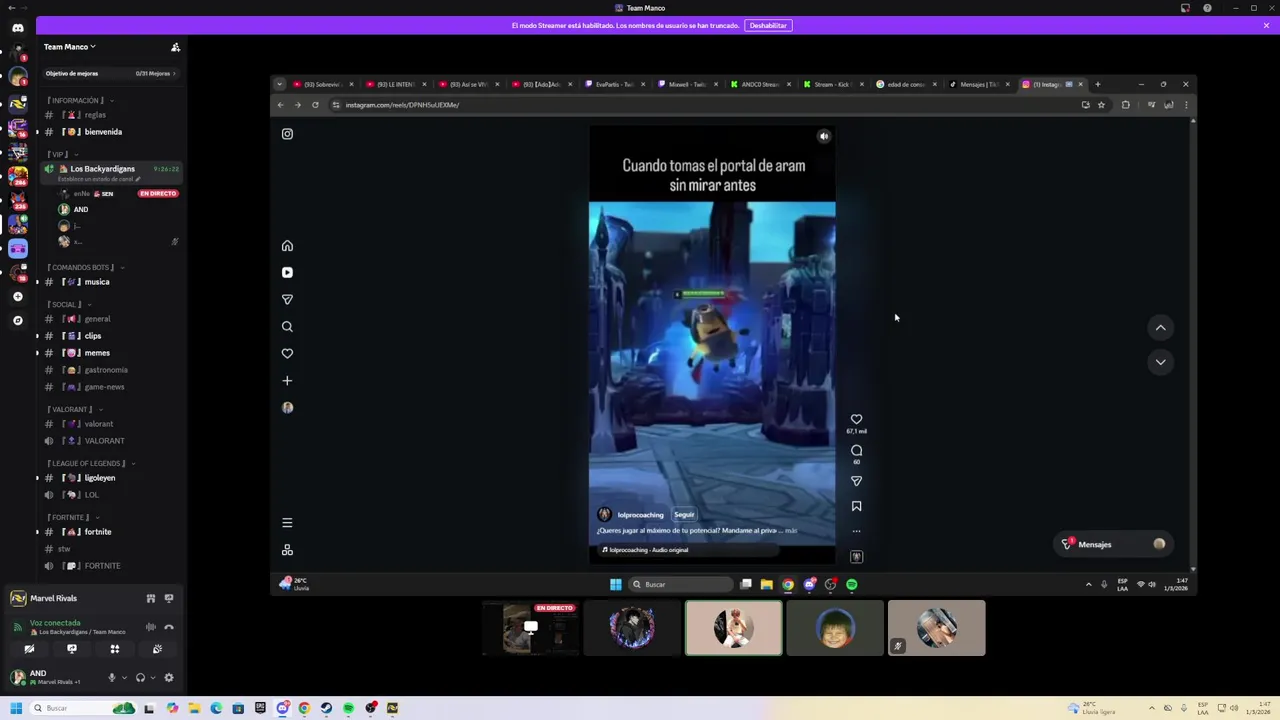
Task: Click Seguir next to lolprocoaching
Action: pyautogui.click(x=684, y=515)
